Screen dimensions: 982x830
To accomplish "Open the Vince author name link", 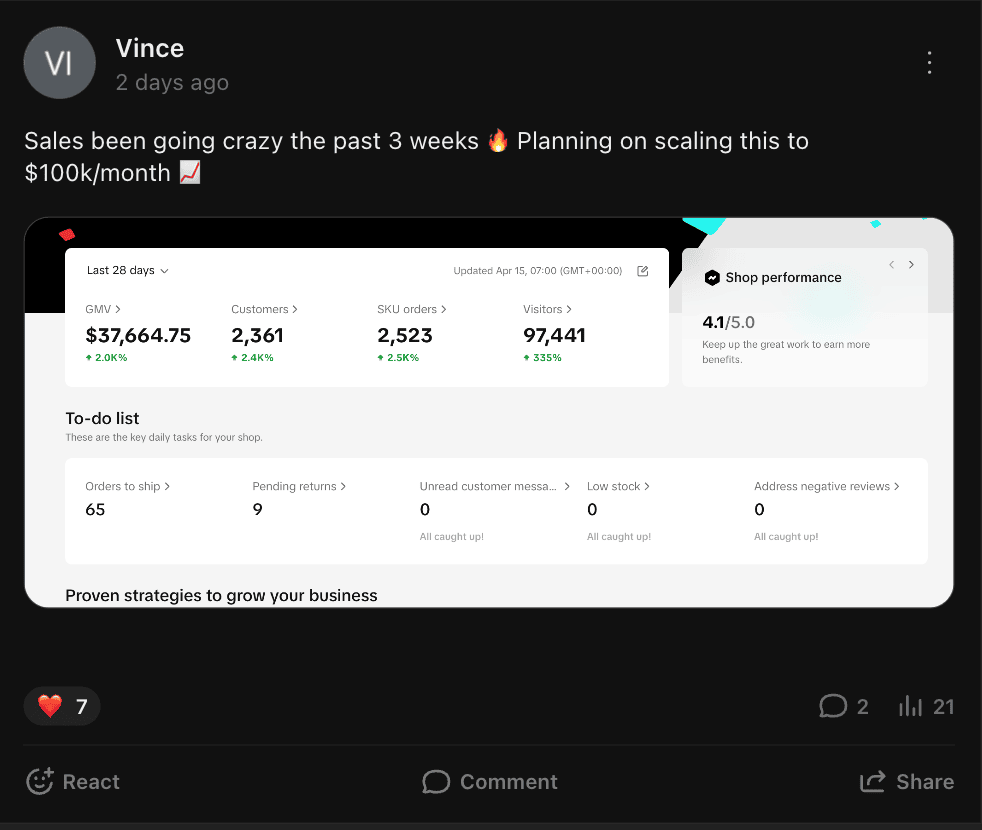I will [150, 48].
